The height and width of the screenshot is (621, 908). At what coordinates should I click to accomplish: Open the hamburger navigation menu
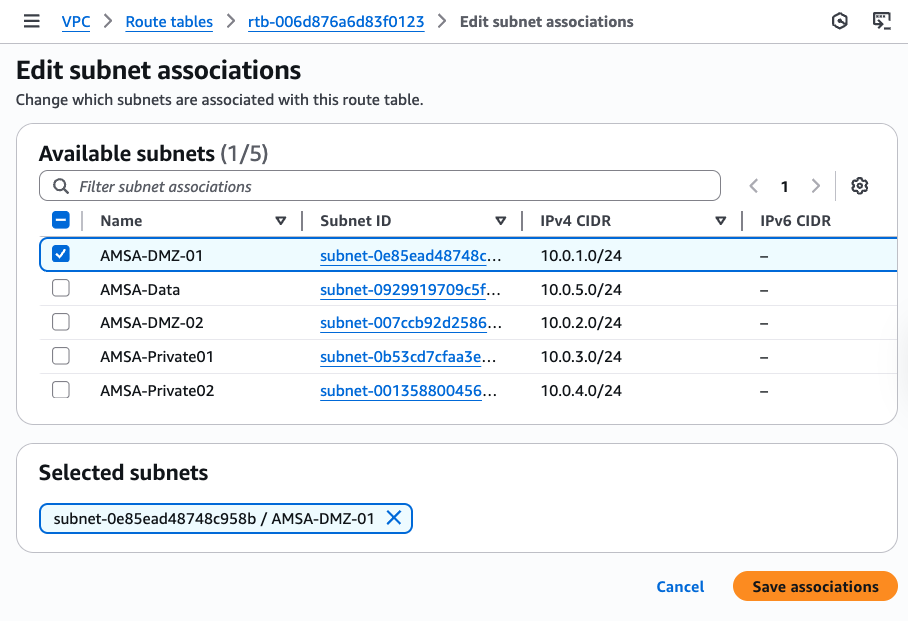(32, 21)
